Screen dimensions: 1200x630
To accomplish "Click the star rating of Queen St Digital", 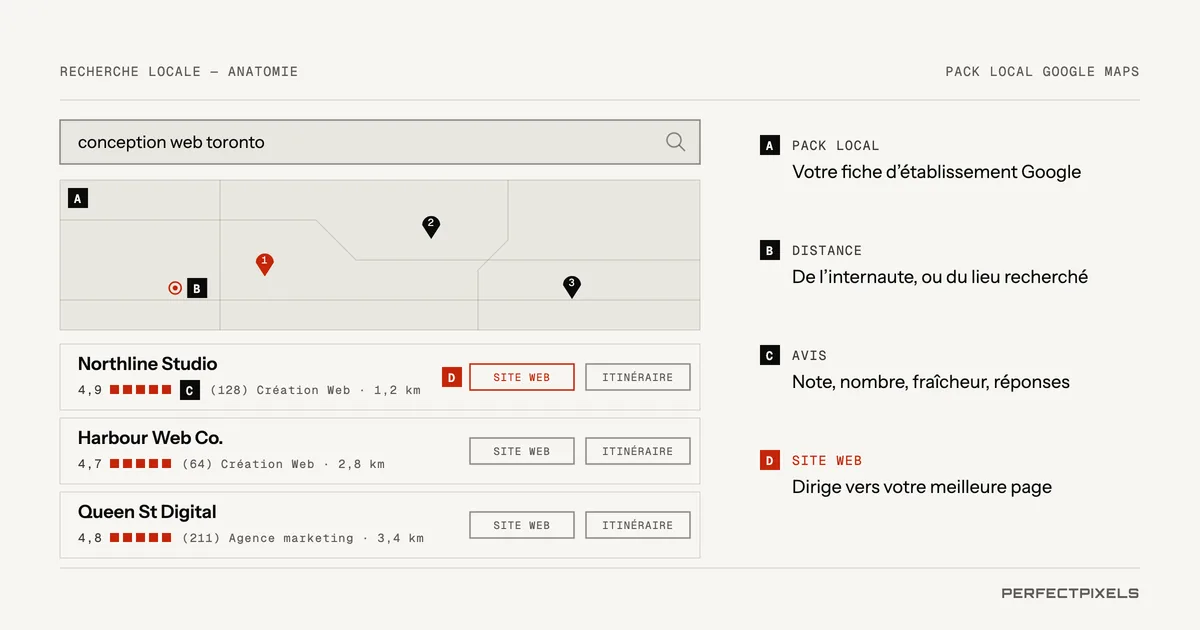I will coord(141,538).
